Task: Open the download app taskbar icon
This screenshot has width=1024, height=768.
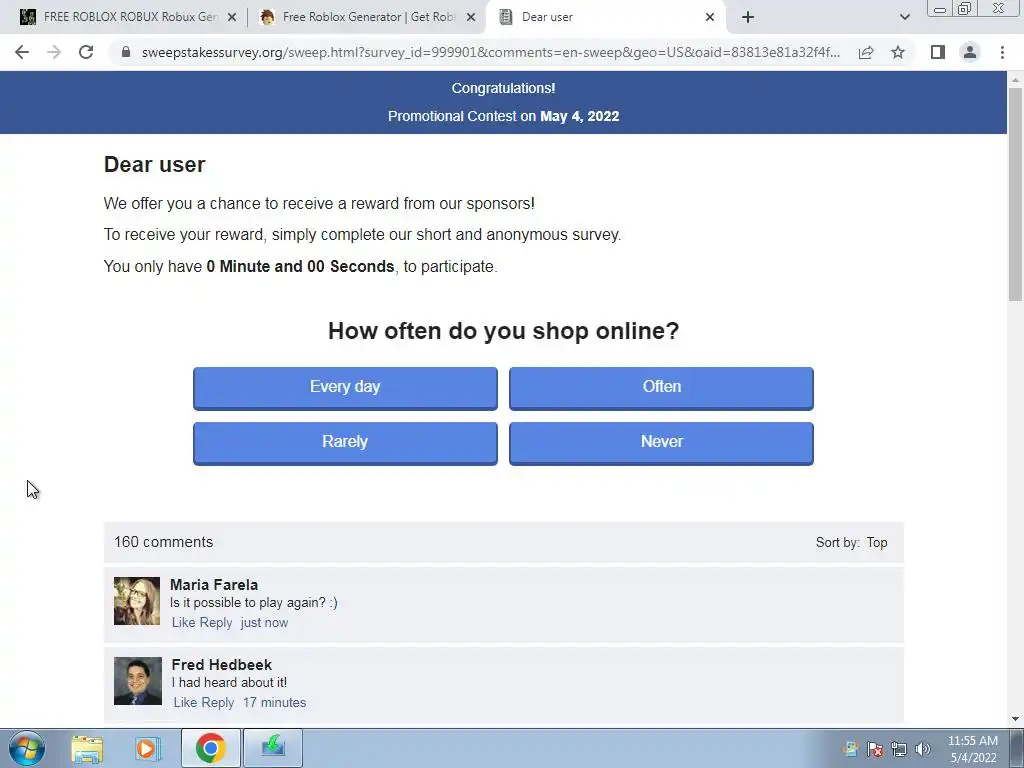Action: pyautogui.click(x=273, y=748)
